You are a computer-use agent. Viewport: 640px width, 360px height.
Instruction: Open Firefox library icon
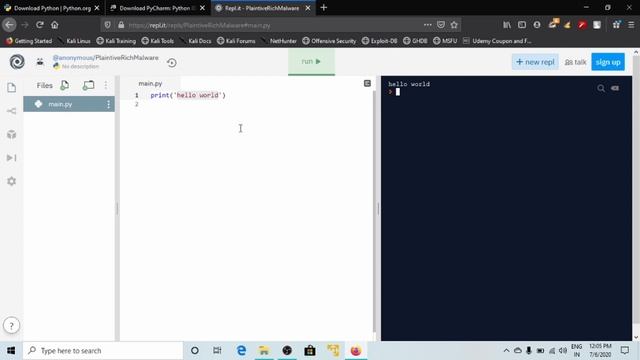pyautogui.click(x=507, y=25)
